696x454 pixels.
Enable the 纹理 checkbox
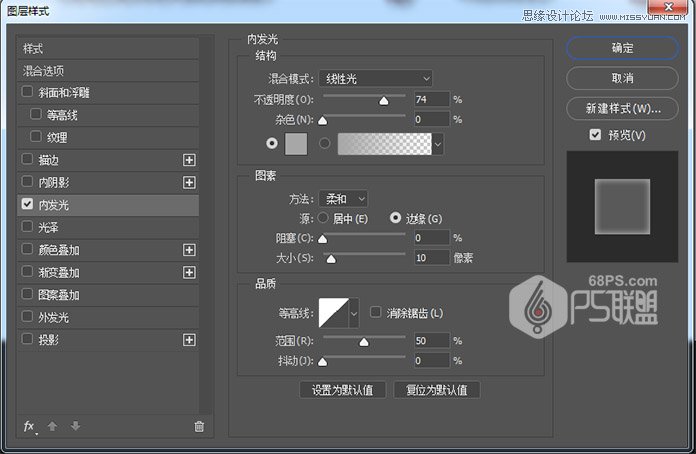[36, 136]
